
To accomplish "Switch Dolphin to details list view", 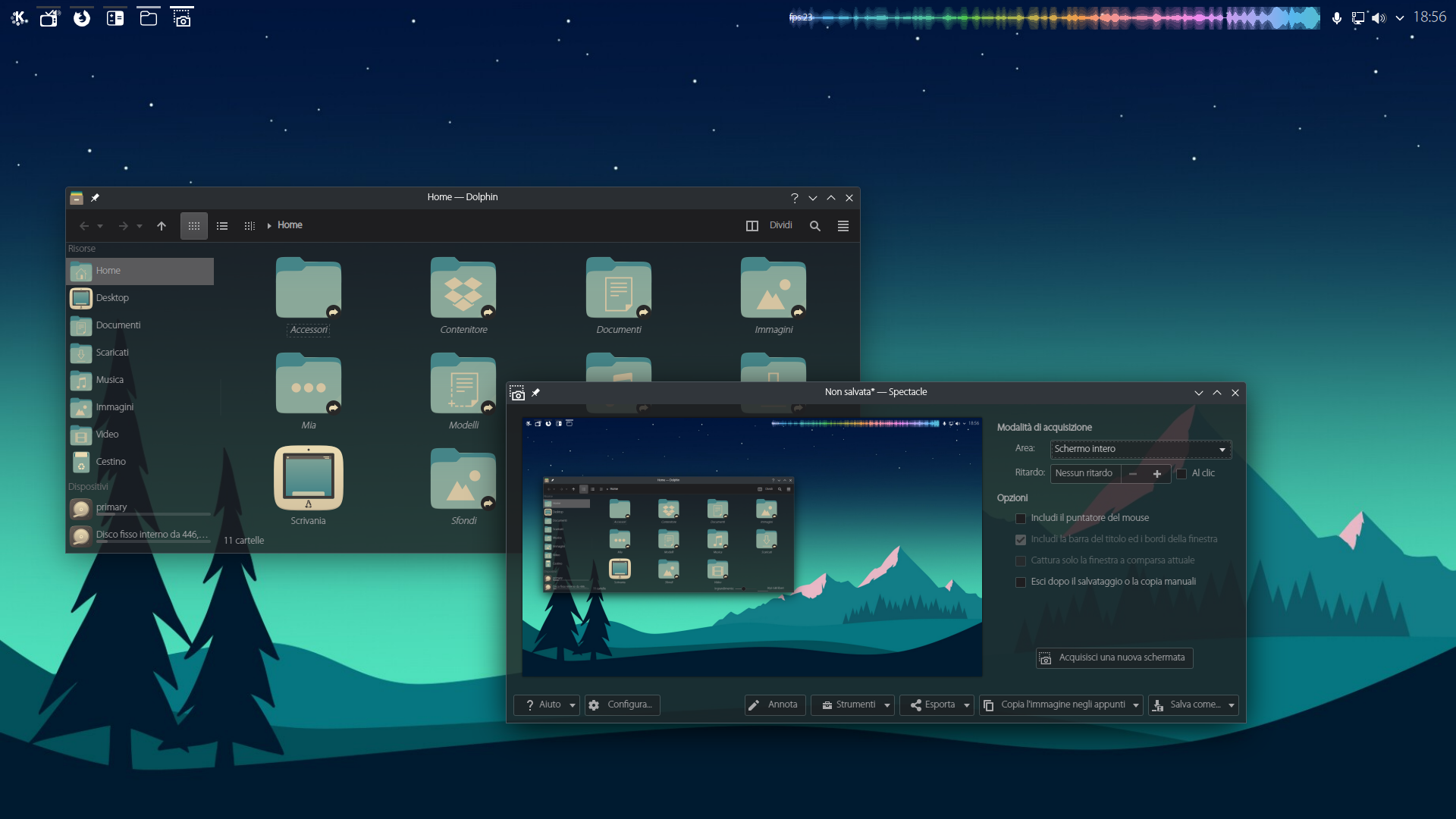I will click(x=222, y=226).
